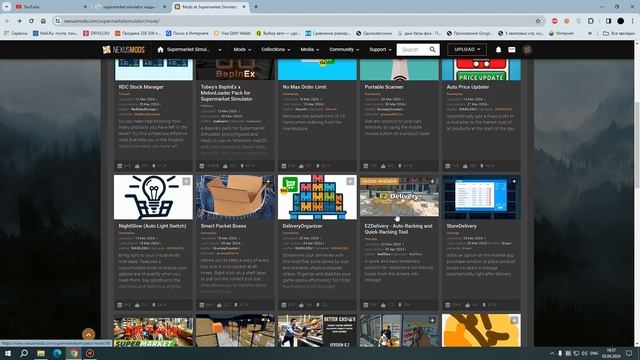Focus the Nexus Mods search field

tap(414, 49)
